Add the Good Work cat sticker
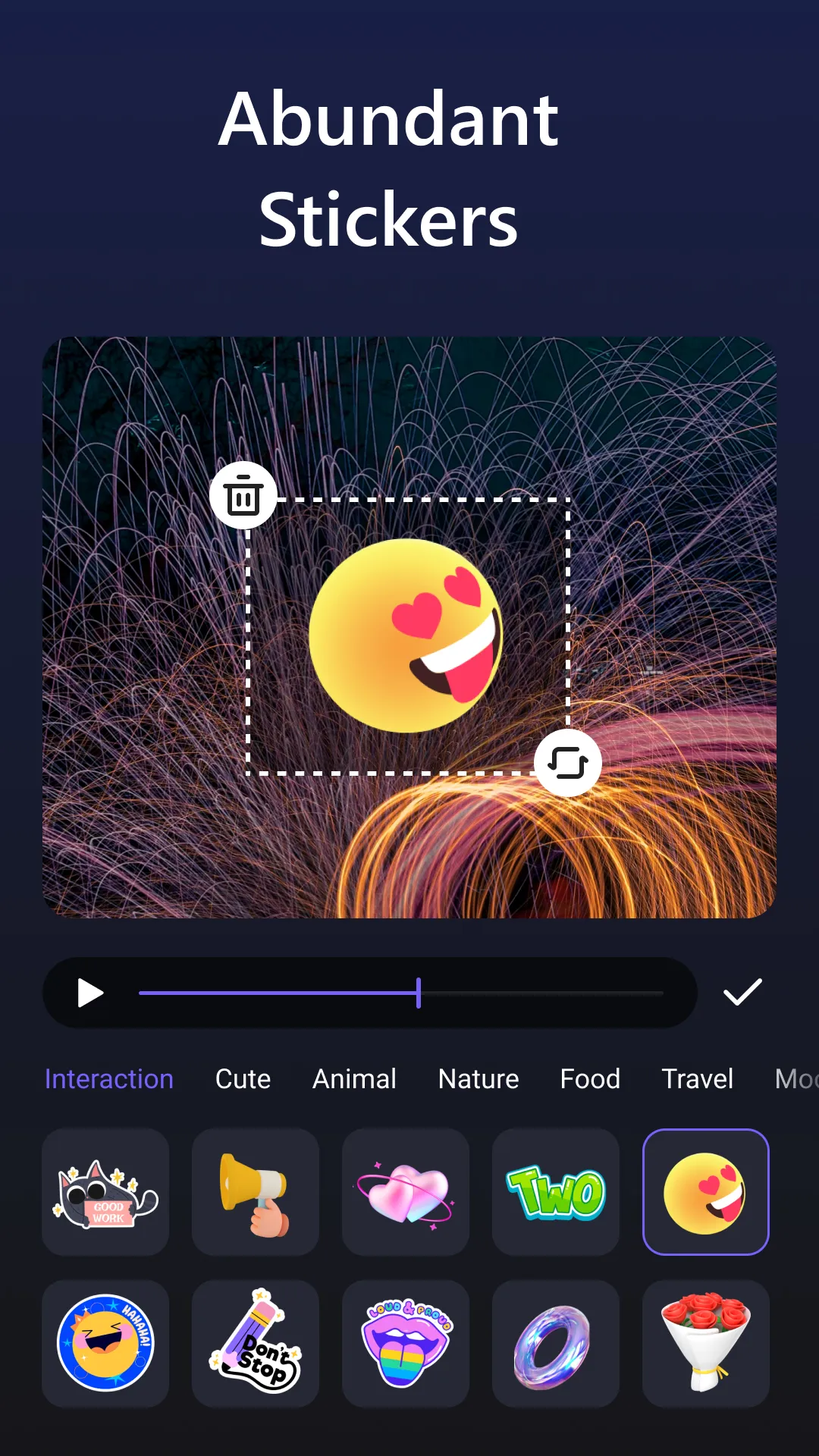The height and width of the screenshot is (1456, 819). (105, 1192)
